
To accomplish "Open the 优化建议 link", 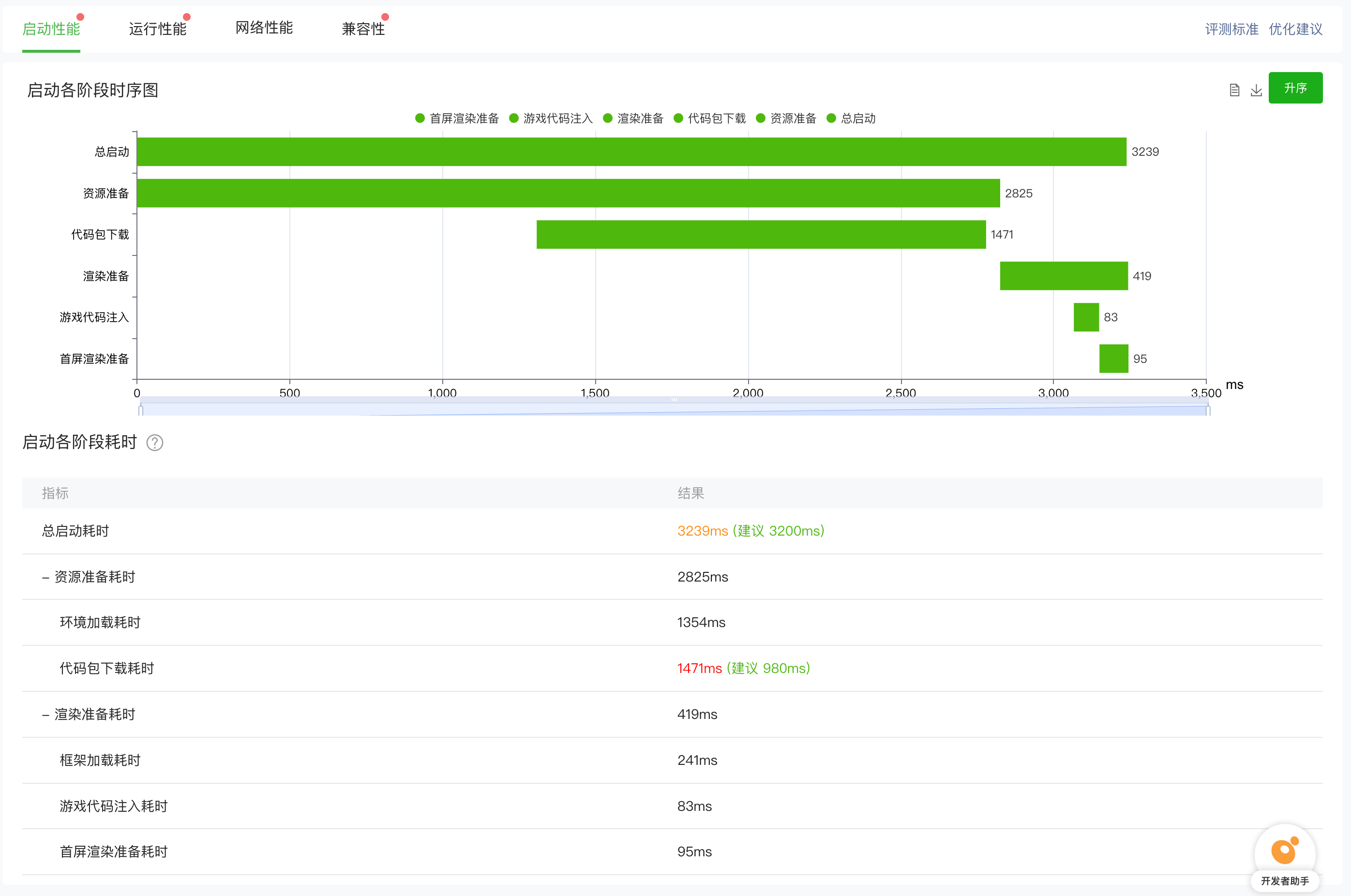I will pyautogui.click(x=1295, y=29).
